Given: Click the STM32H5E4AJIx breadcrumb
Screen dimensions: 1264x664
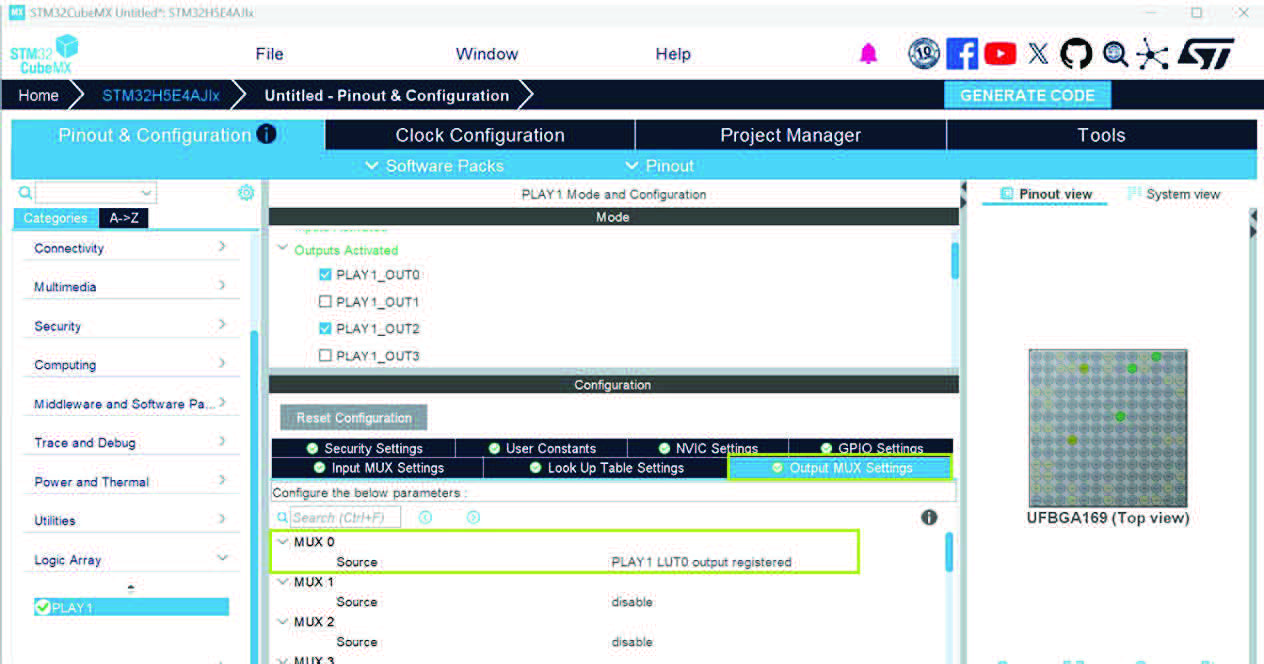Looking at the screenshot, I should [160, 96].
